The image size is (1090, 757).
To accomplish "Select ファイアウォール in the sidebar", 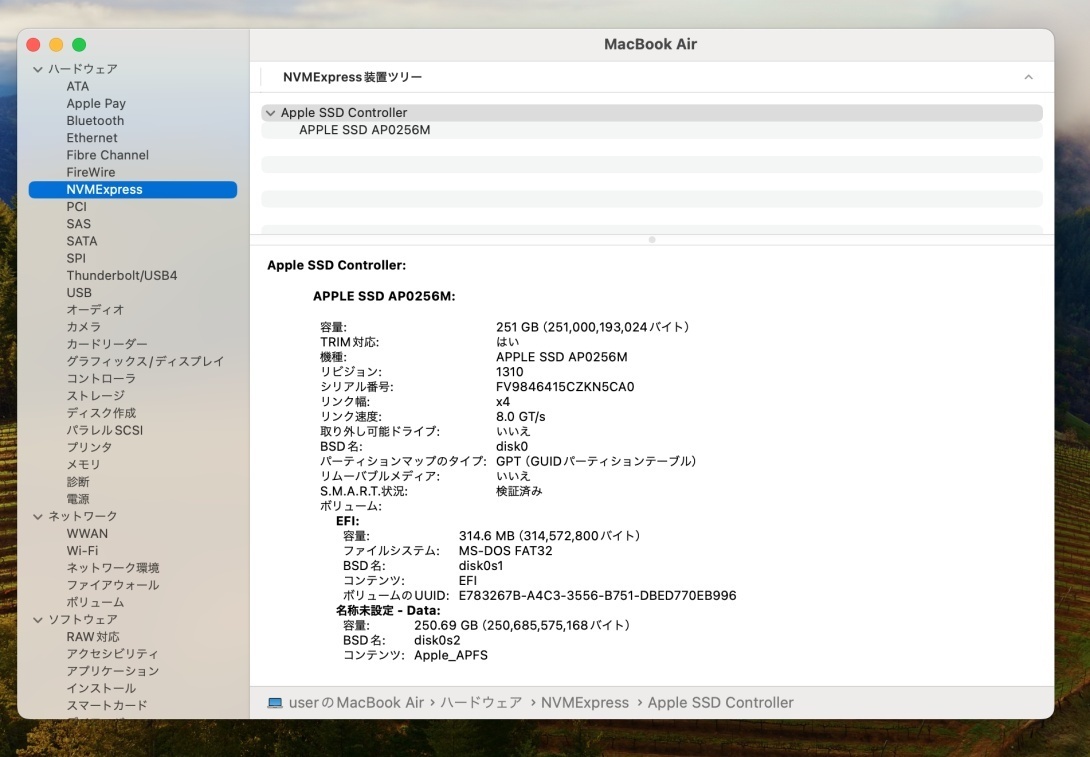I will tap(113, 585).
